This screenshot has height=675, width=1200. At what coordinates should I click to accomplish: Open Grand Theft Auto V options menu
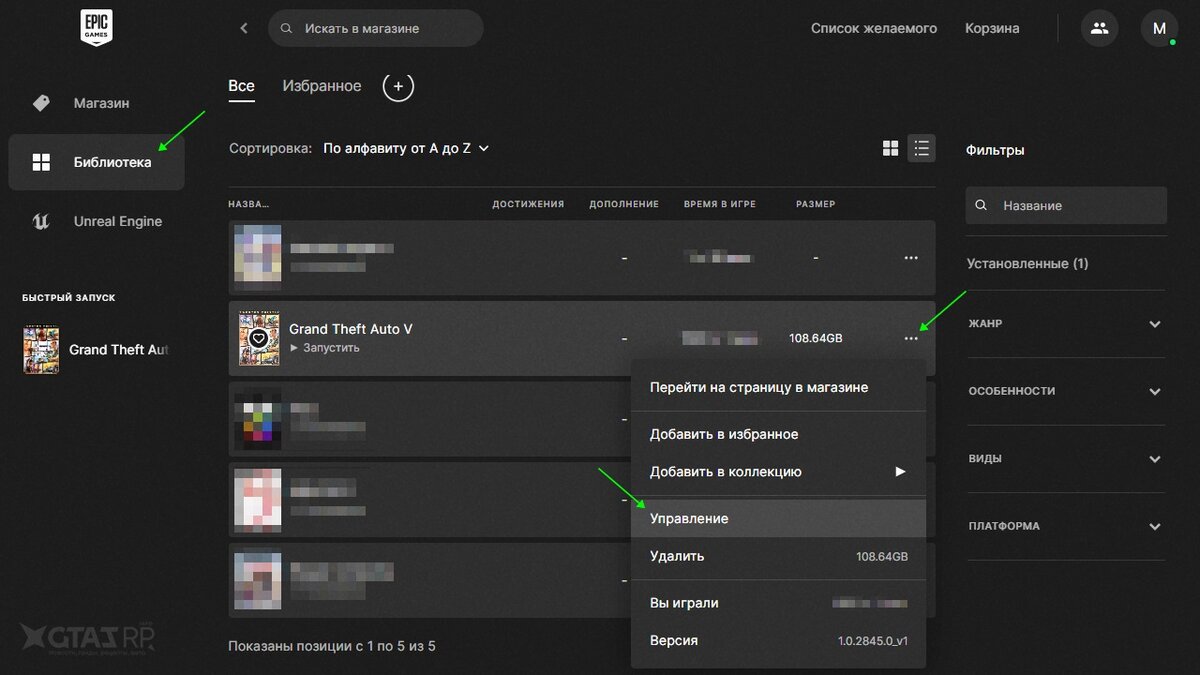tap(911, 338)
